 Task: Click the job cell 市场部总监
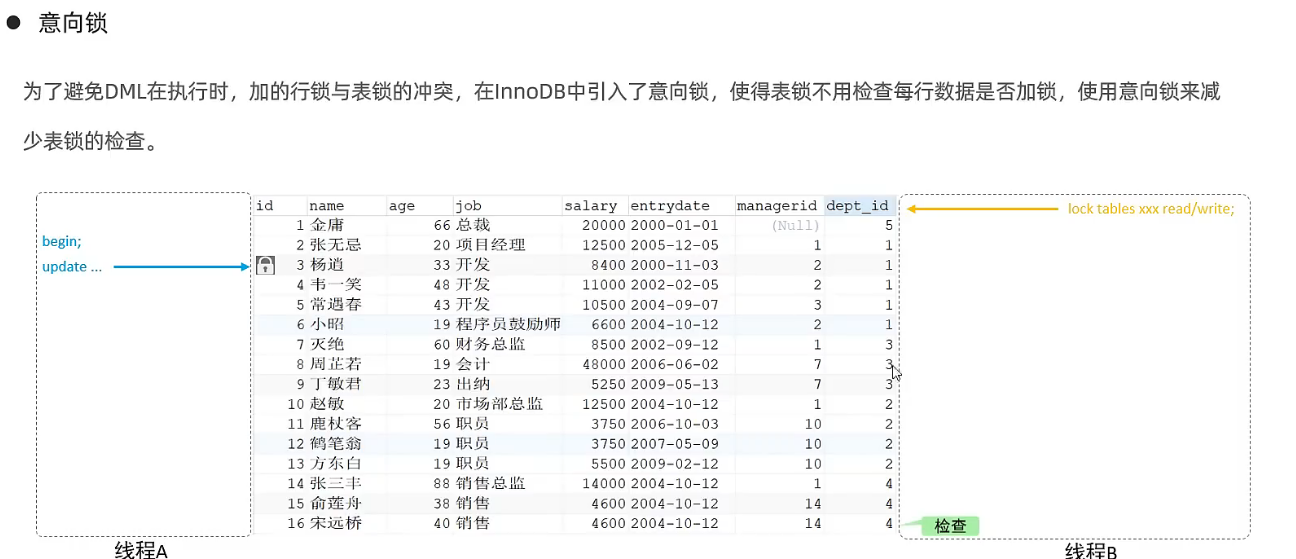[x=500, y=404]
